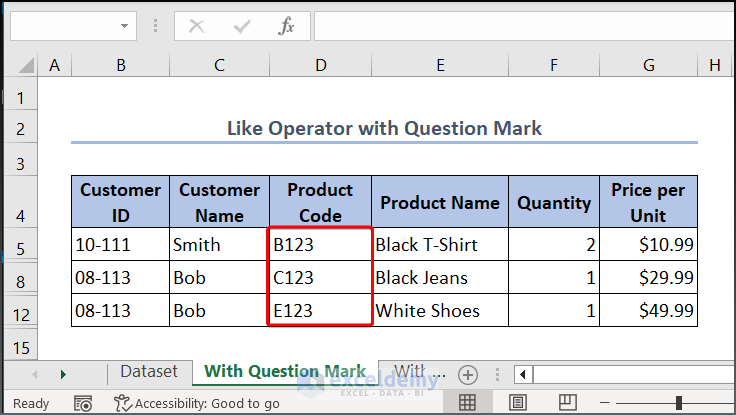Click the Enter checkmark icon in formula bar
This screenshot has width=736, height=415.
click(241, 26)
